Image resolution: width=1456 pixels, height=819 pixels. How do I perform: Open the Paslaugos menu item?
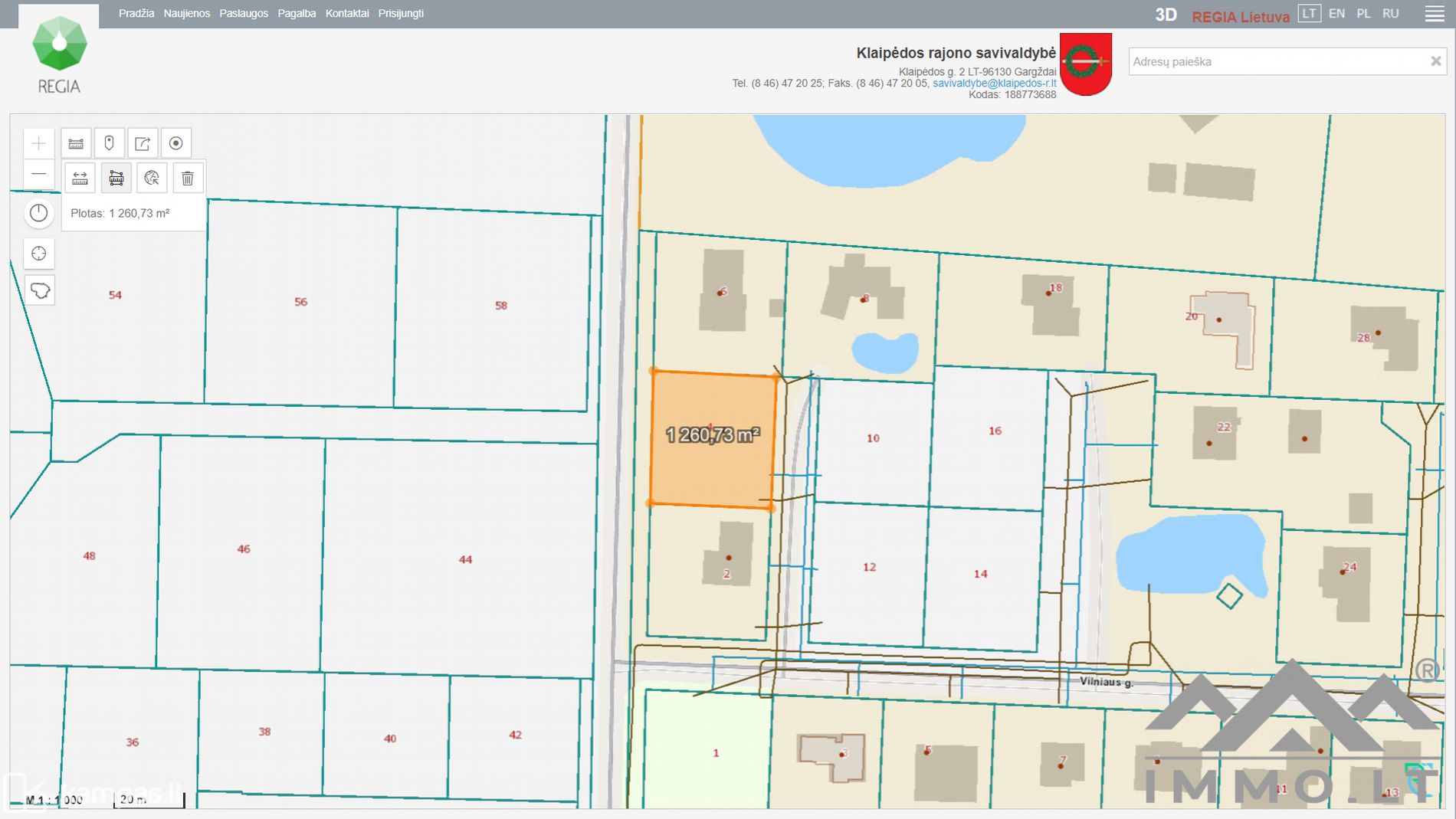click(244, 14)
